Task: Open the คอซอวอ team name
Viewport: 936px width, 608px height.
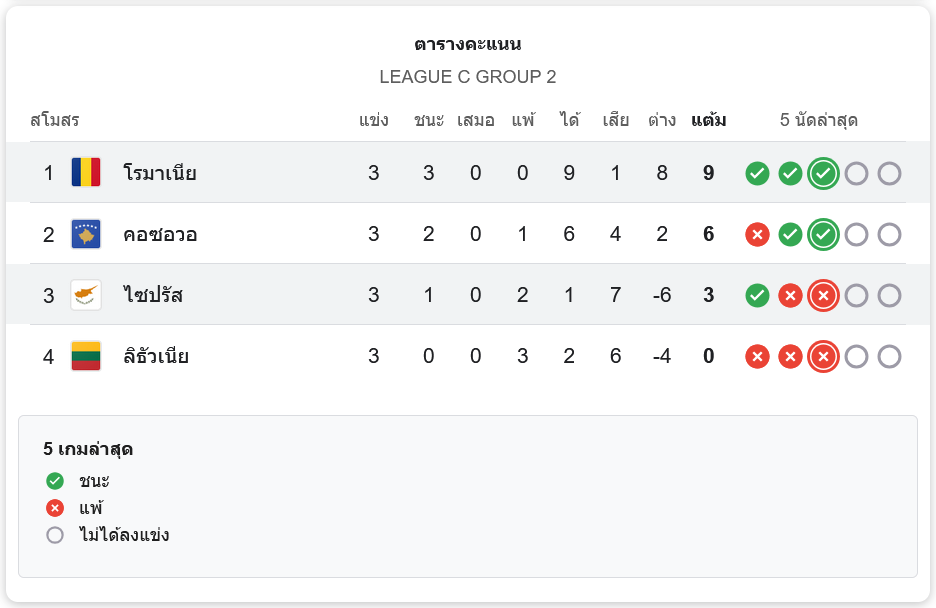Action: click(x=159, y=235)
